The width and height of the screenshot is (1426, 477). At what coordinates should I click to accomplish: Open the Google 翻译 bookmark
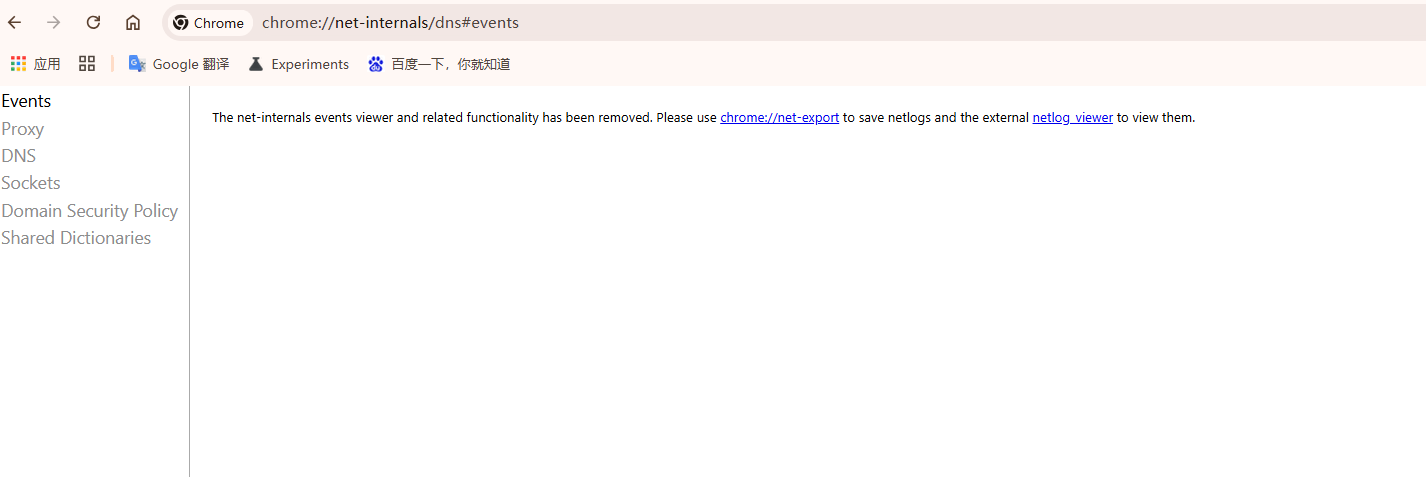coord(179,64)
